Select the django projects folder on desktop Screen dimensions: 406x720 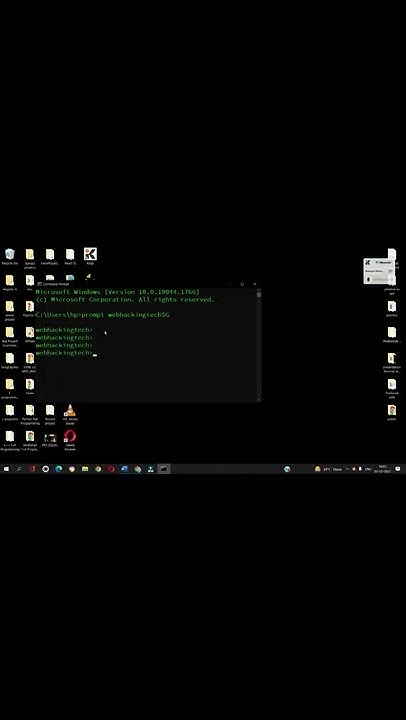pyautogui.click(x=30, y=257)
